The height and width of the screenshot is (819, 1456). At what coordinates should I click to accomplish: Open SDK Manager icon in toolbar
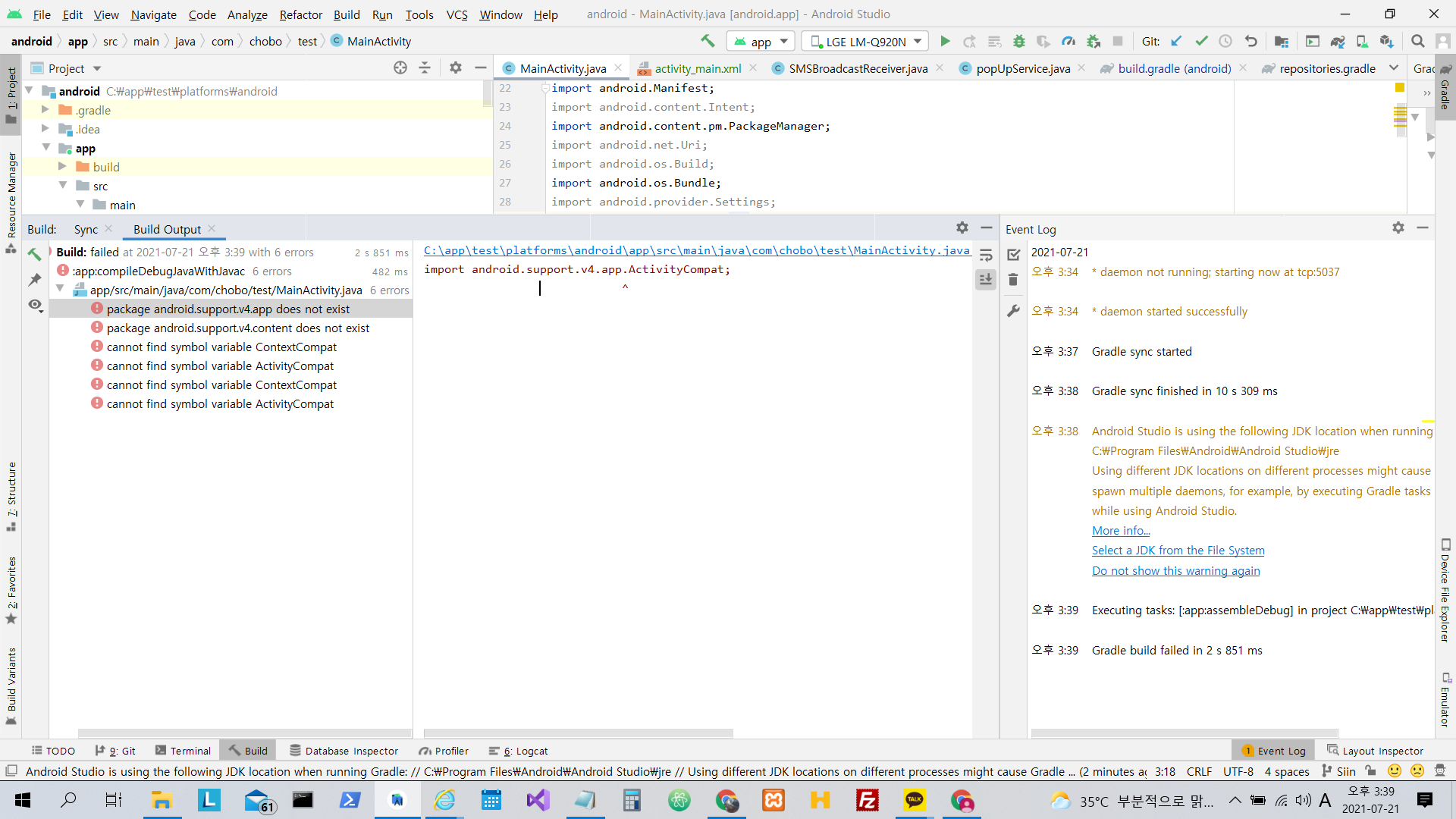pyautogui.click(x=1386, y=42)
